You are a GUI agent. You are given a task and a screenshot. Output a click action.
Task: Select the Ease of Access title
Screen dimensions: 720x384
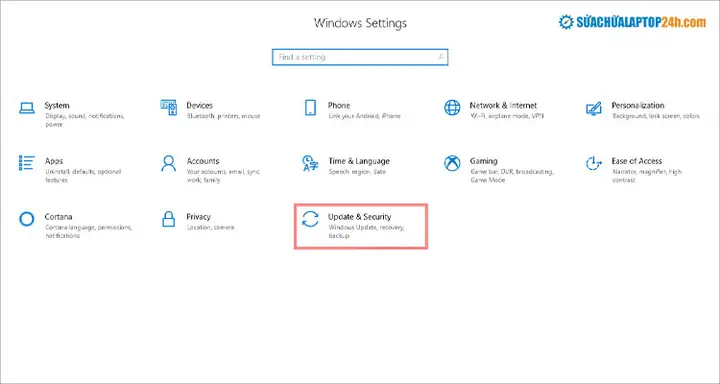coord(636,161)
